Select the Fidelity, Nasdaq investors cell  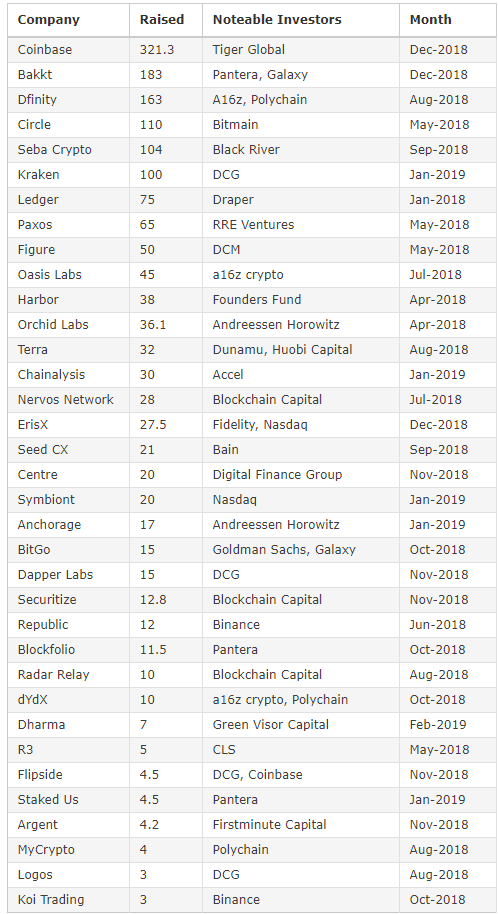point(301,425)
